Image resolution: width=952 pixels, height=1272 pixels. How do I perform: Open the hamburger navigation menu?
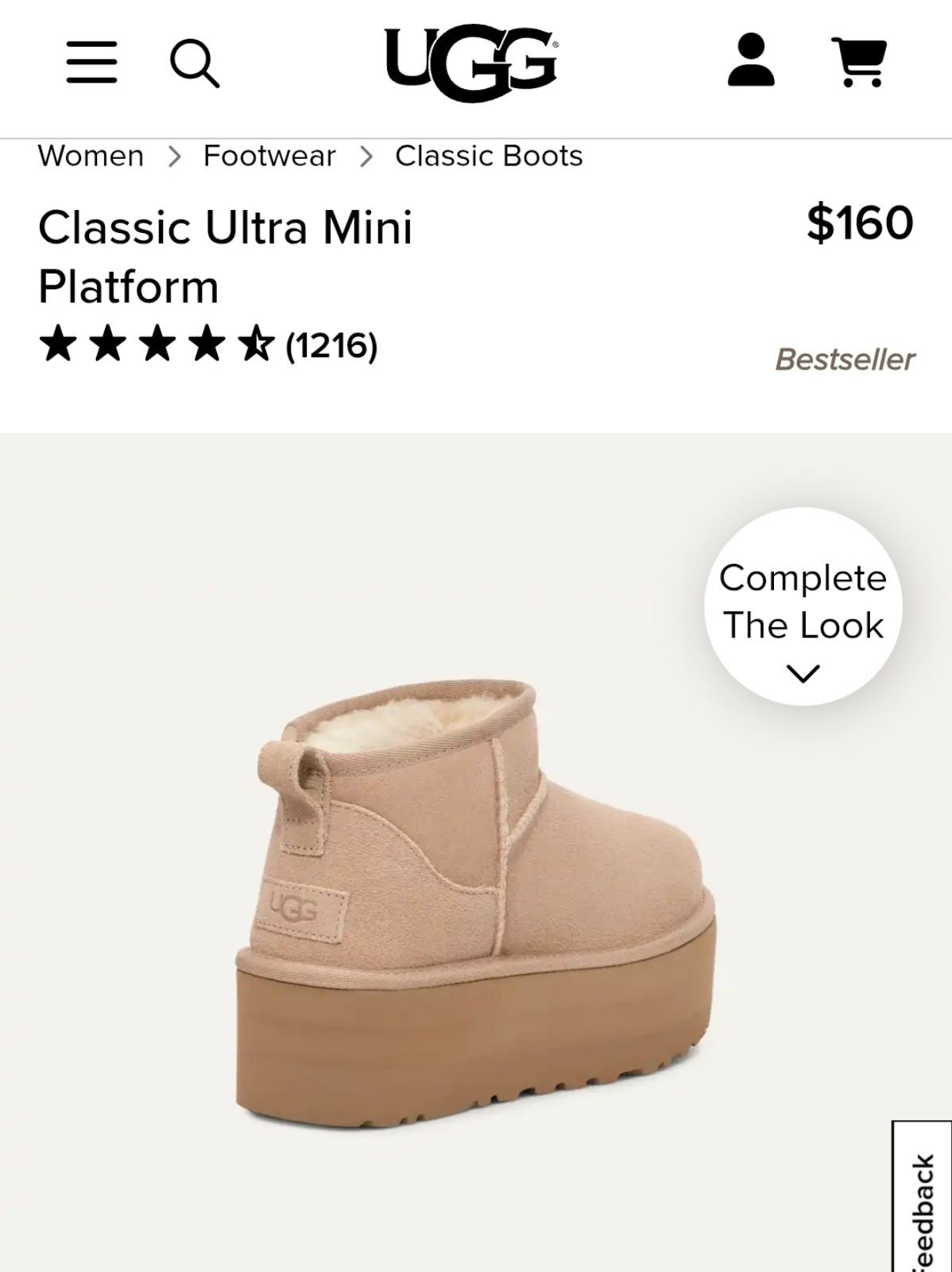coord(91,62)
